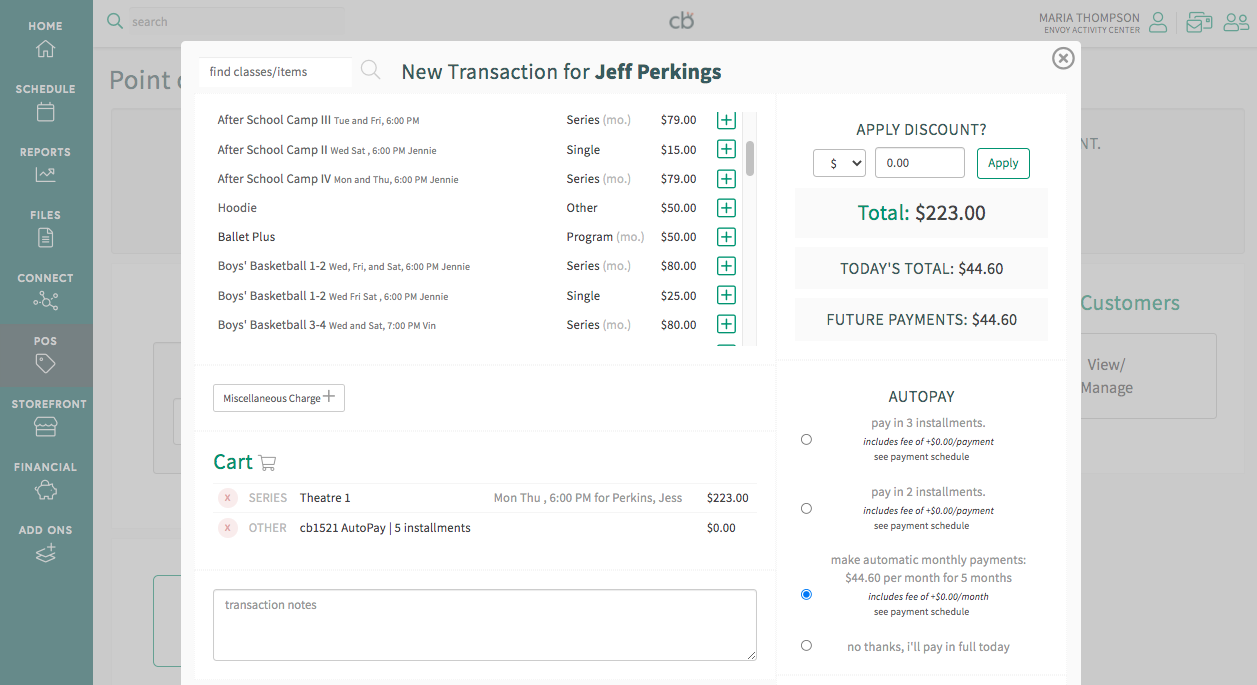Select pay in 3 installments option
1257x685 pixels.
click(806, 439)
